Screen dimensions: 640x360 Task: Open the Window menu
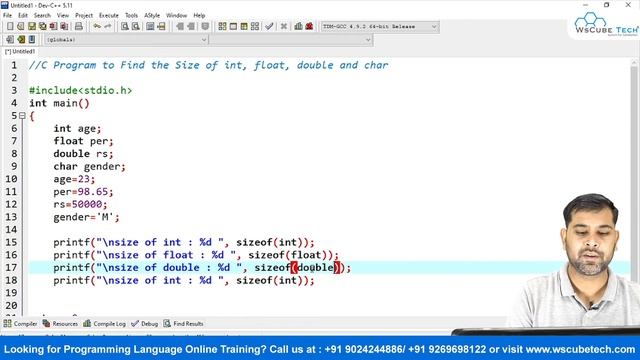176,15
